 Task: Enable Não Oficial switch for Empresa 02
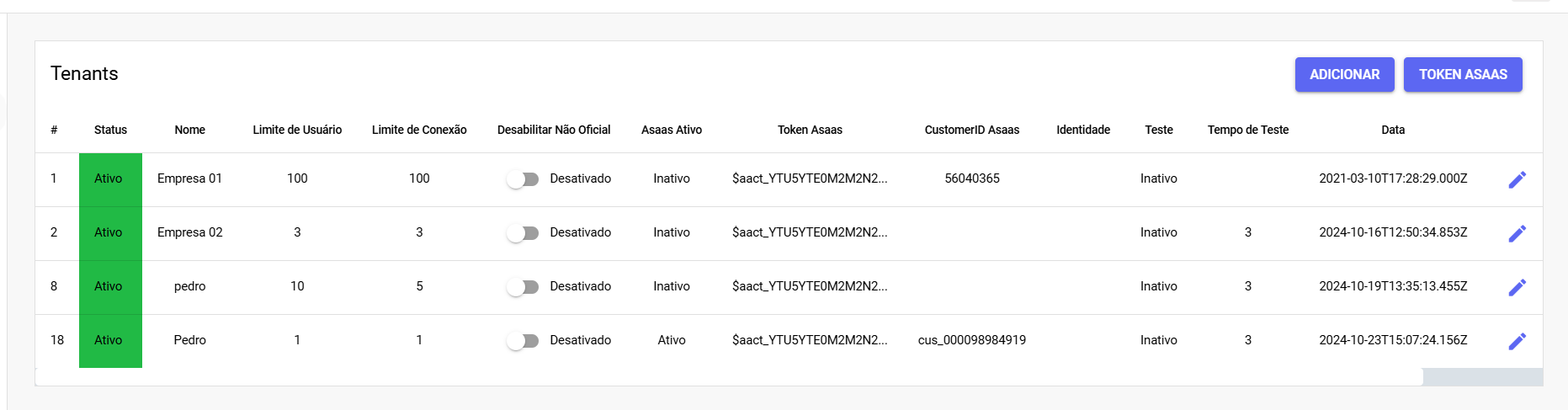point(523,233)
